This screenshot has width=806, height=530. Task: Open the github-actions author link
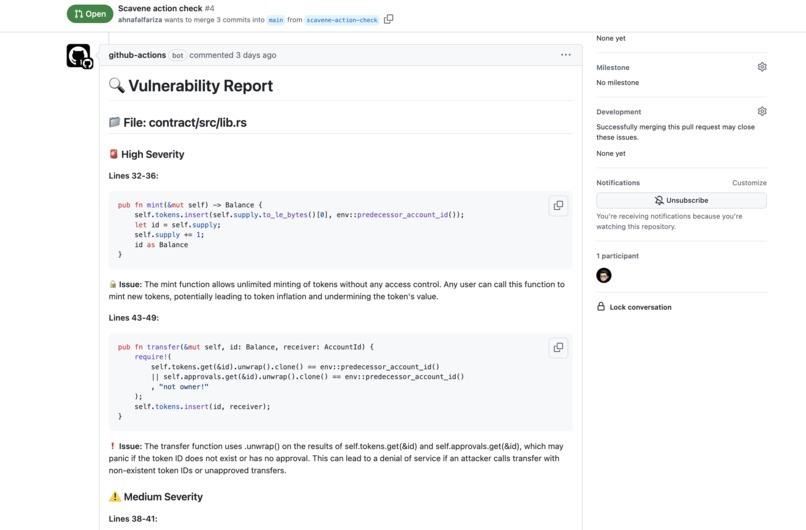point(137,55)
